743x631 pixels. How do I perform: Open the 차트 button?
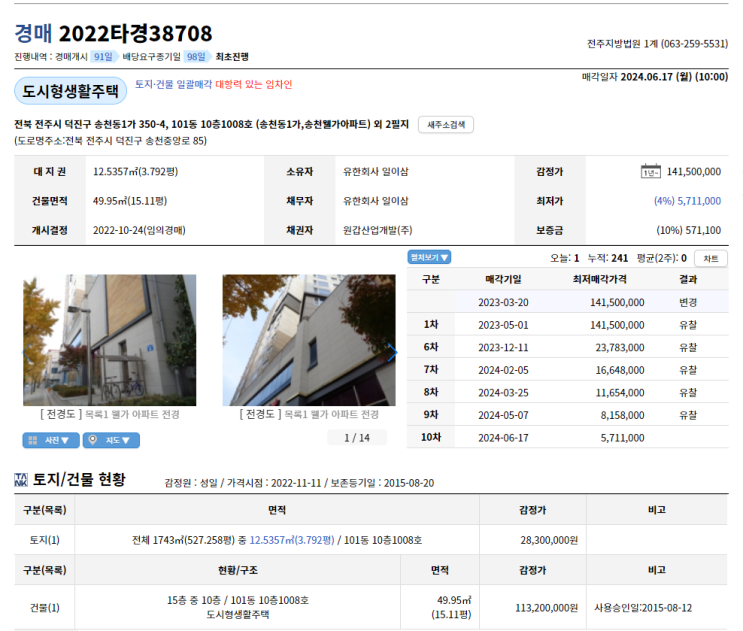coord(711,259)
